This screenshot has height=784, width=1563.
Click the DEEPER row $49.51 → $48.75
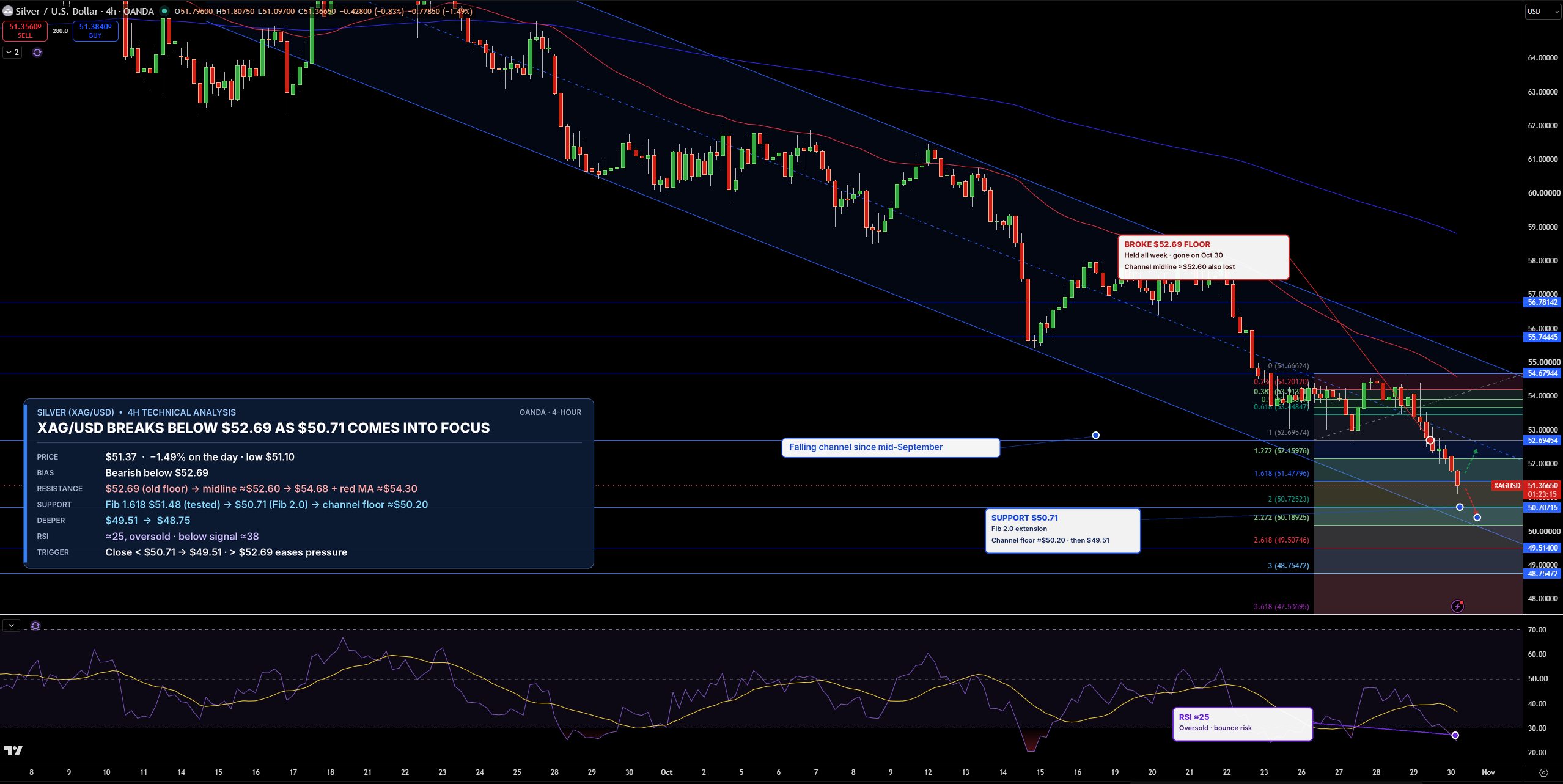148,521
